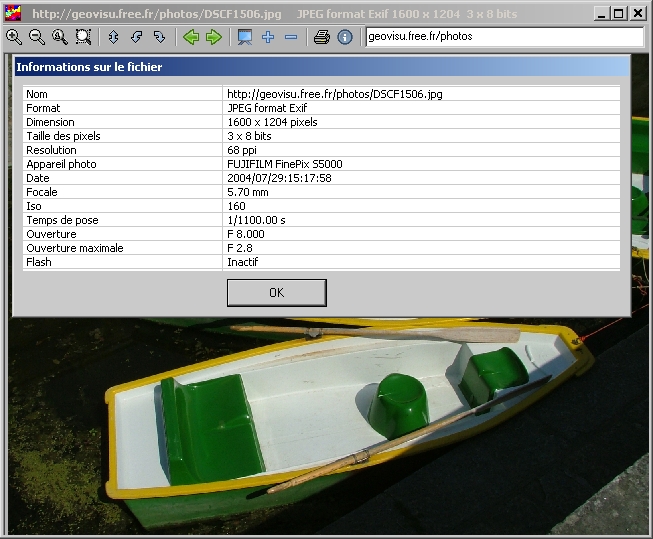Go to previous photo with green left arrow
653x539 pixels.
tap(191, 37)
